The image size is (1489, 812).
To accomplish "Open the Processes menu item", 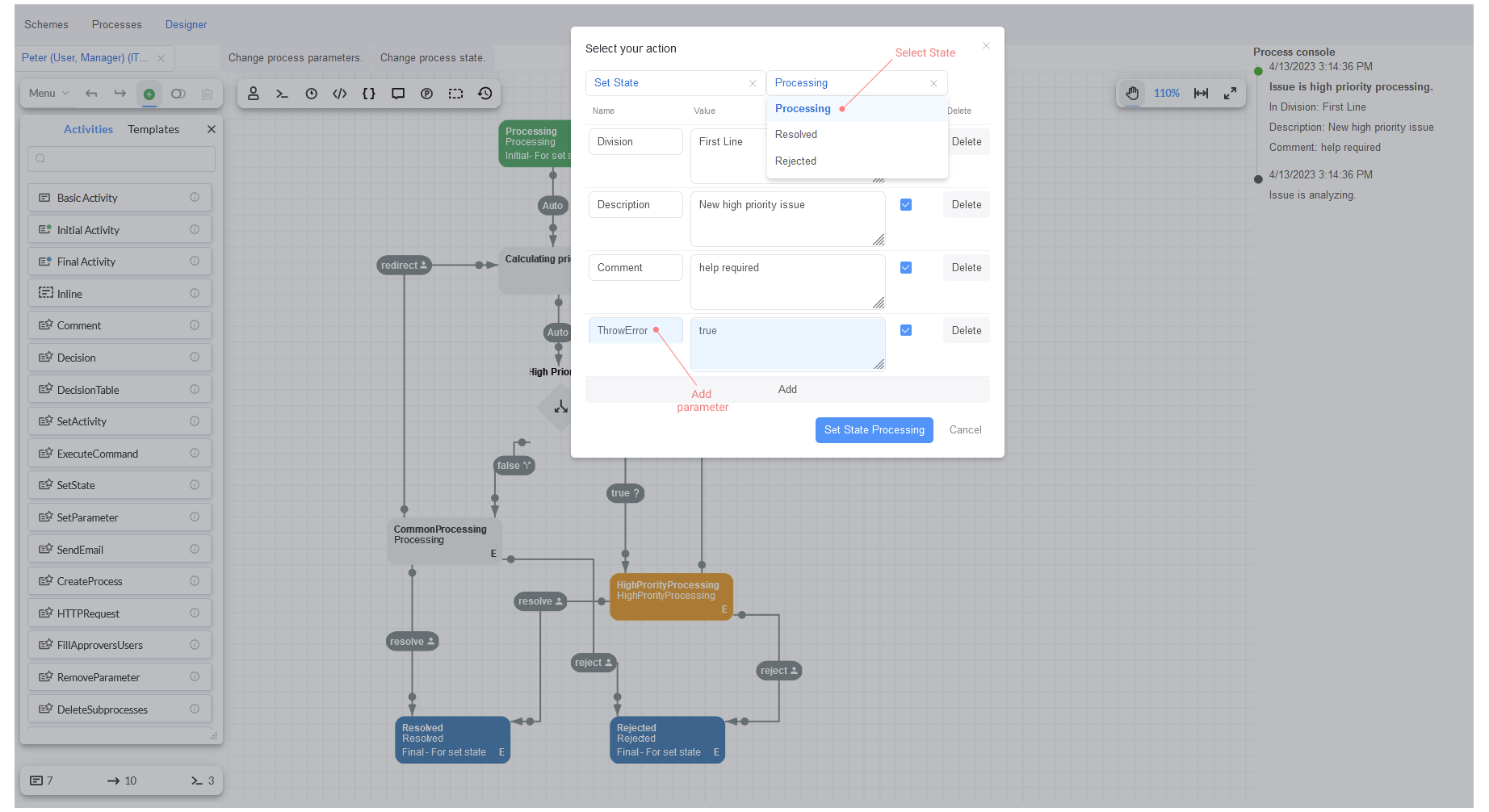I will pos(117,25).
